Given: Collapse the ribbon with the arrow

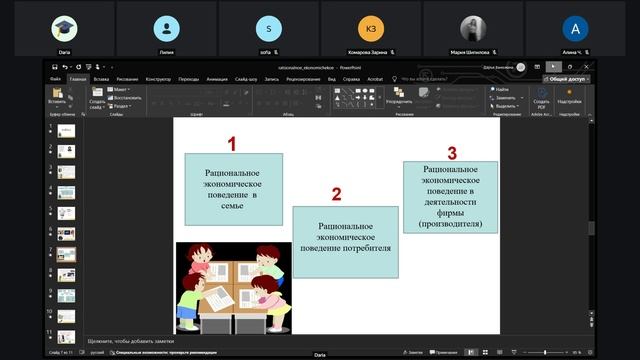Looking at the screenshot, I should pyautogui.click(x=590, y=115).
